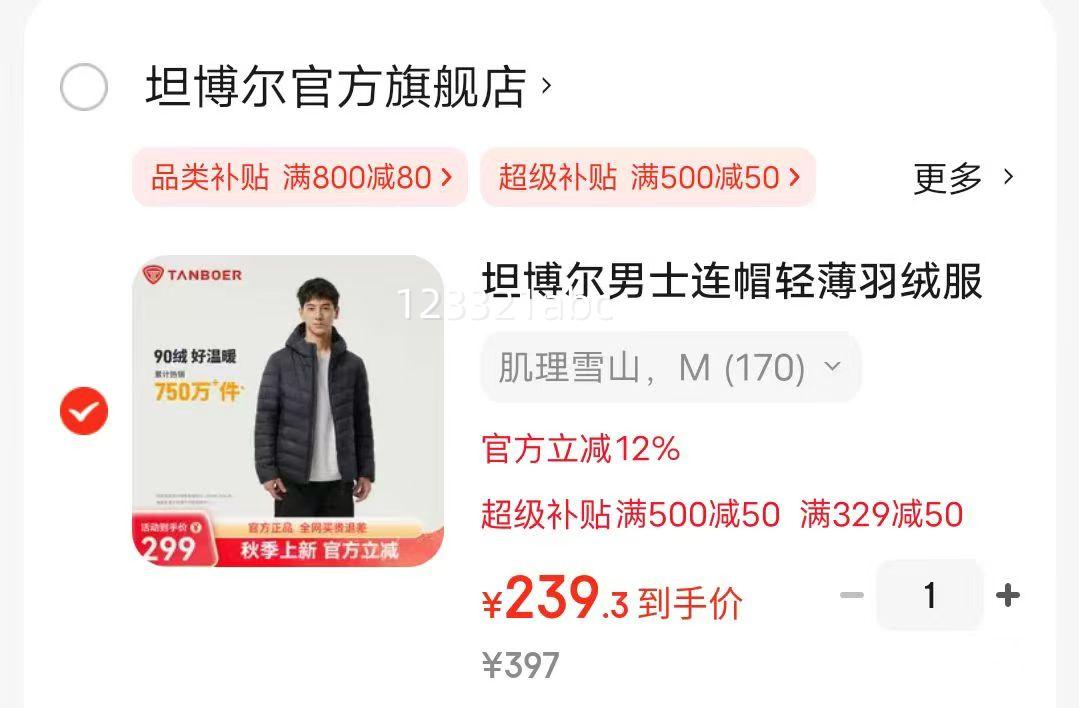Image resolution: width=1079 pixels, height=708 pixels.
Task: Click the arrow on the 满500减50 tag
Action: (795, 178)
